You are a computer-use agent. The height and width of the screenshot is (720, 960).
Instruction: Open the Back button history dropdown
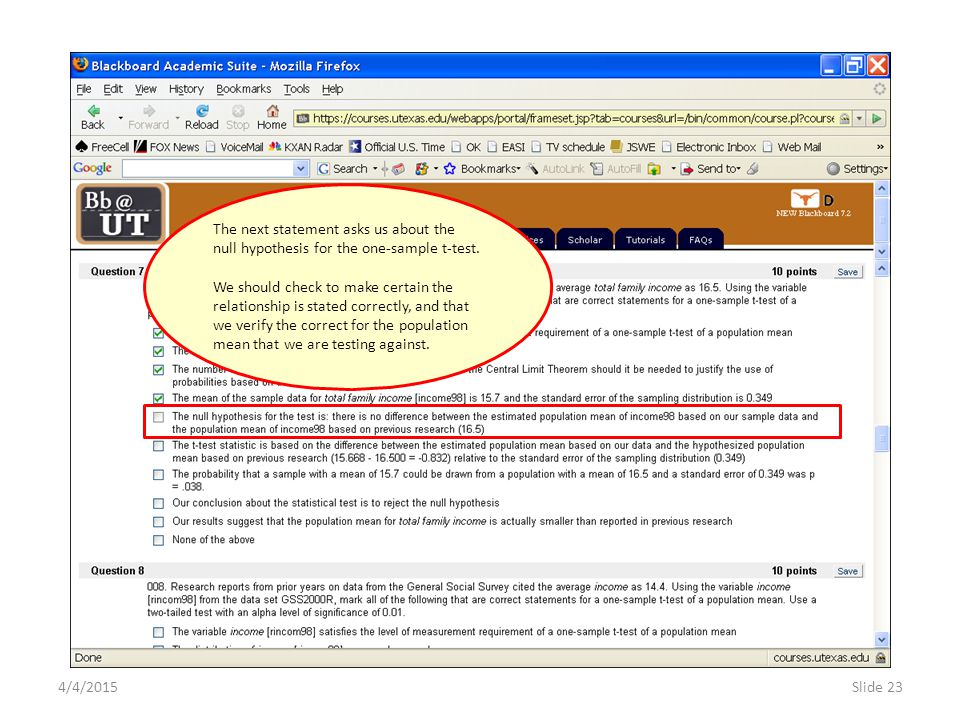[121, 118]
